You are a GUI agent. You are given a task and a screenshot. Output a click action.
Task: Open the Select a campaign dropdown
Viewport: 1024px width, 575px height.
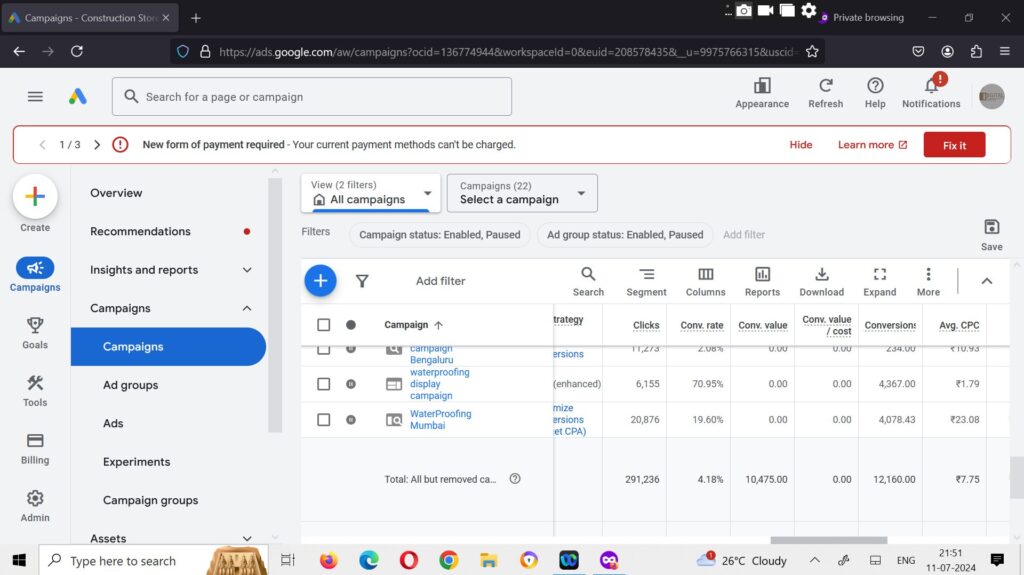tap(522, 193)
